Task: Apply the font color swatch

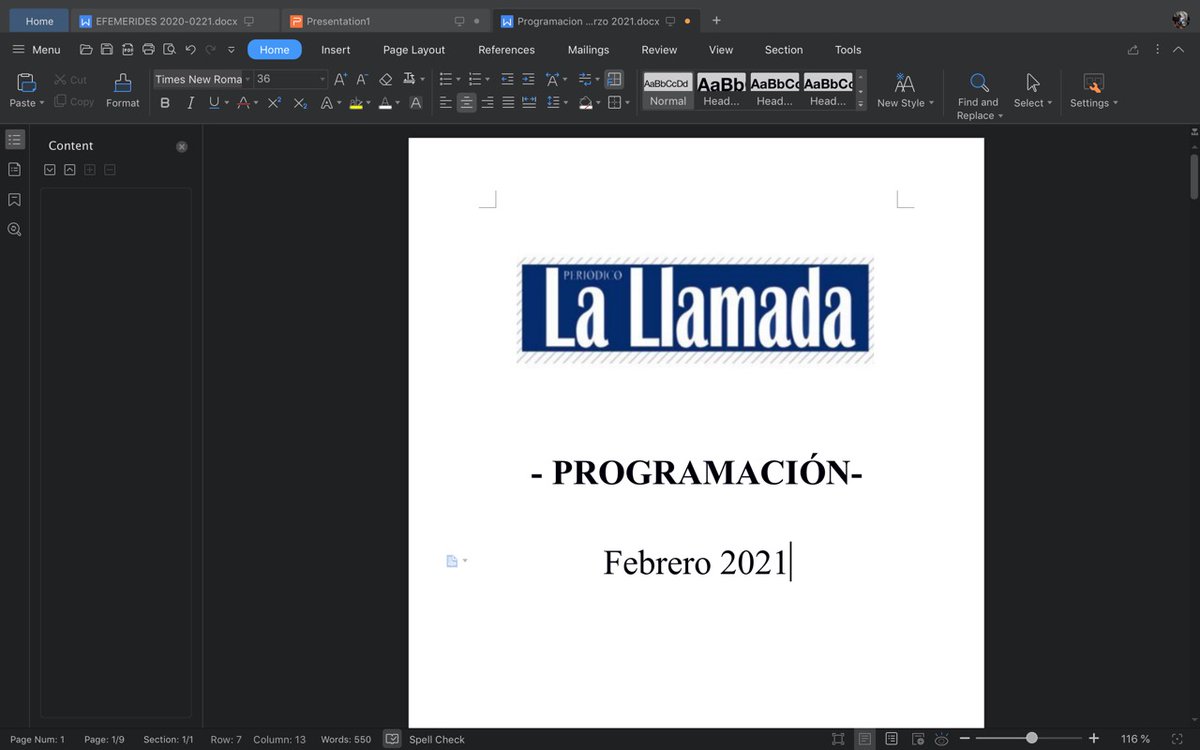Action: pos(386,103)
